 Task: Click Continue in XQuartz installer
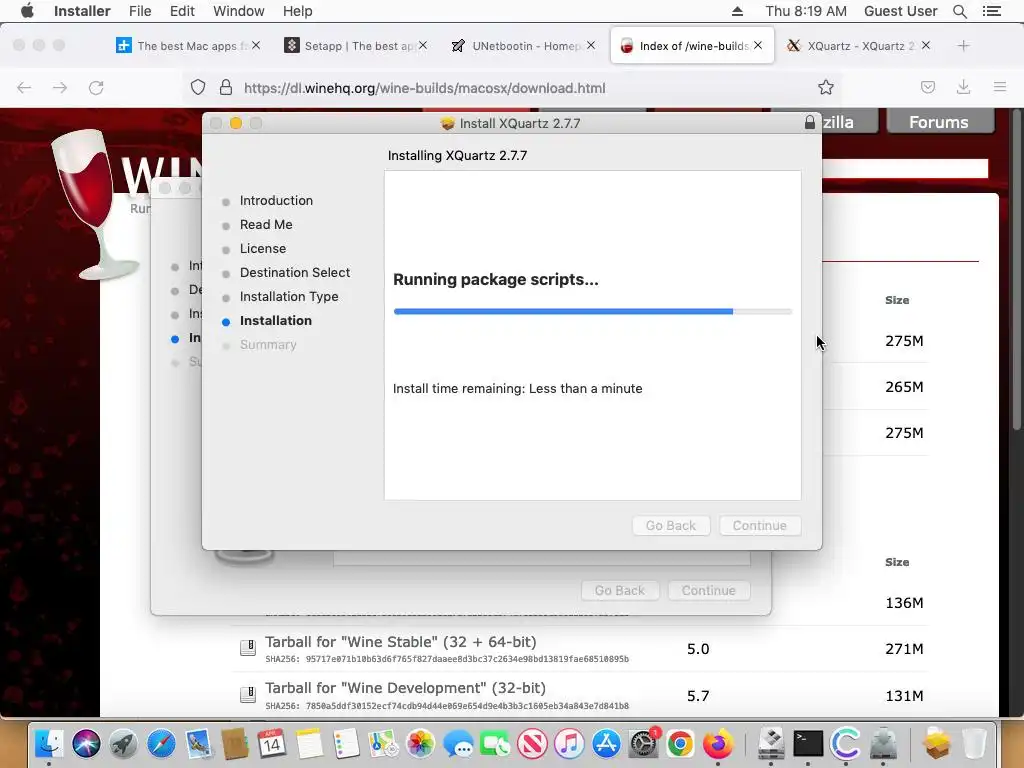click(x=760, y=526)
